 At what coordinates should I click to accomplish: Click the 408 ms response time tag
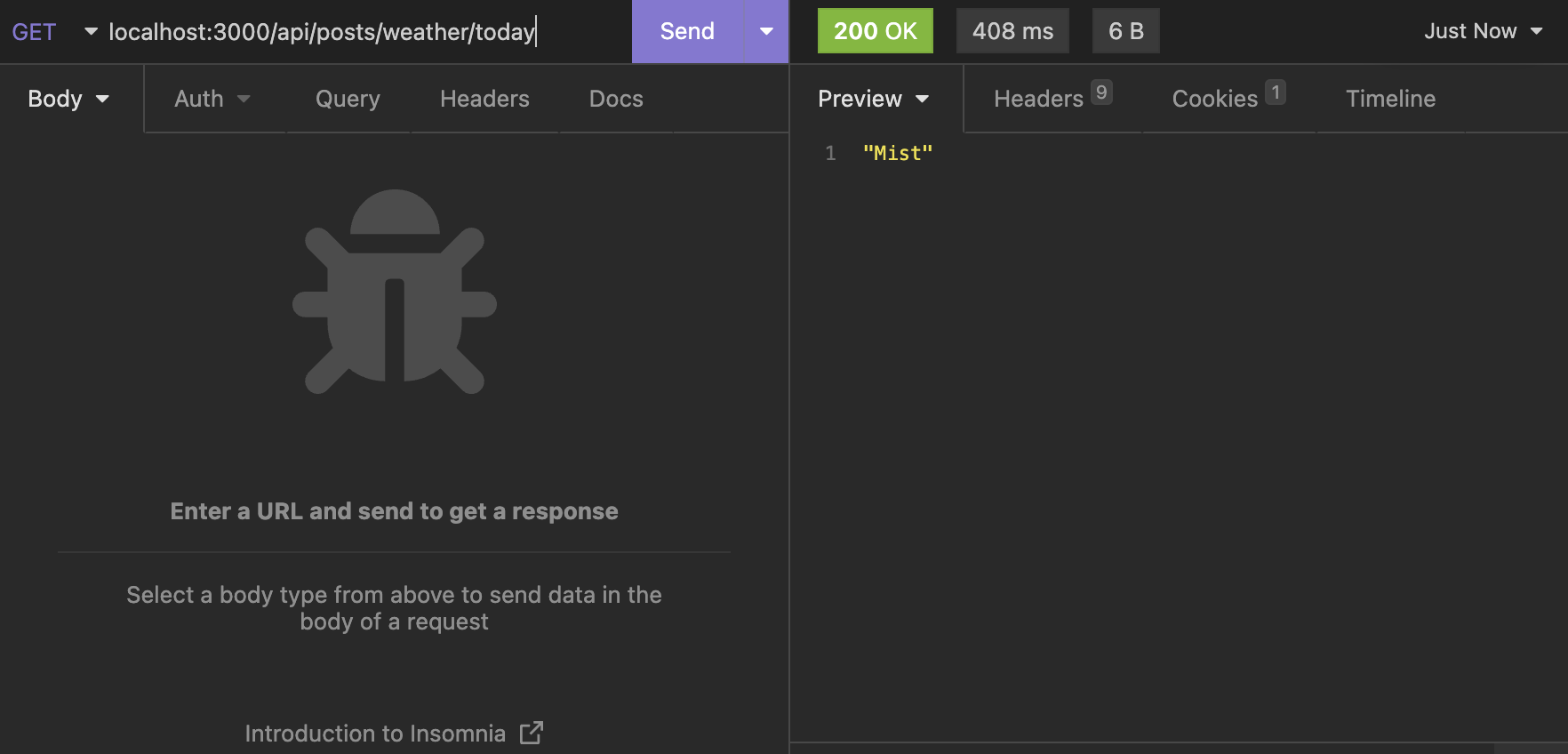(1012, 31)
